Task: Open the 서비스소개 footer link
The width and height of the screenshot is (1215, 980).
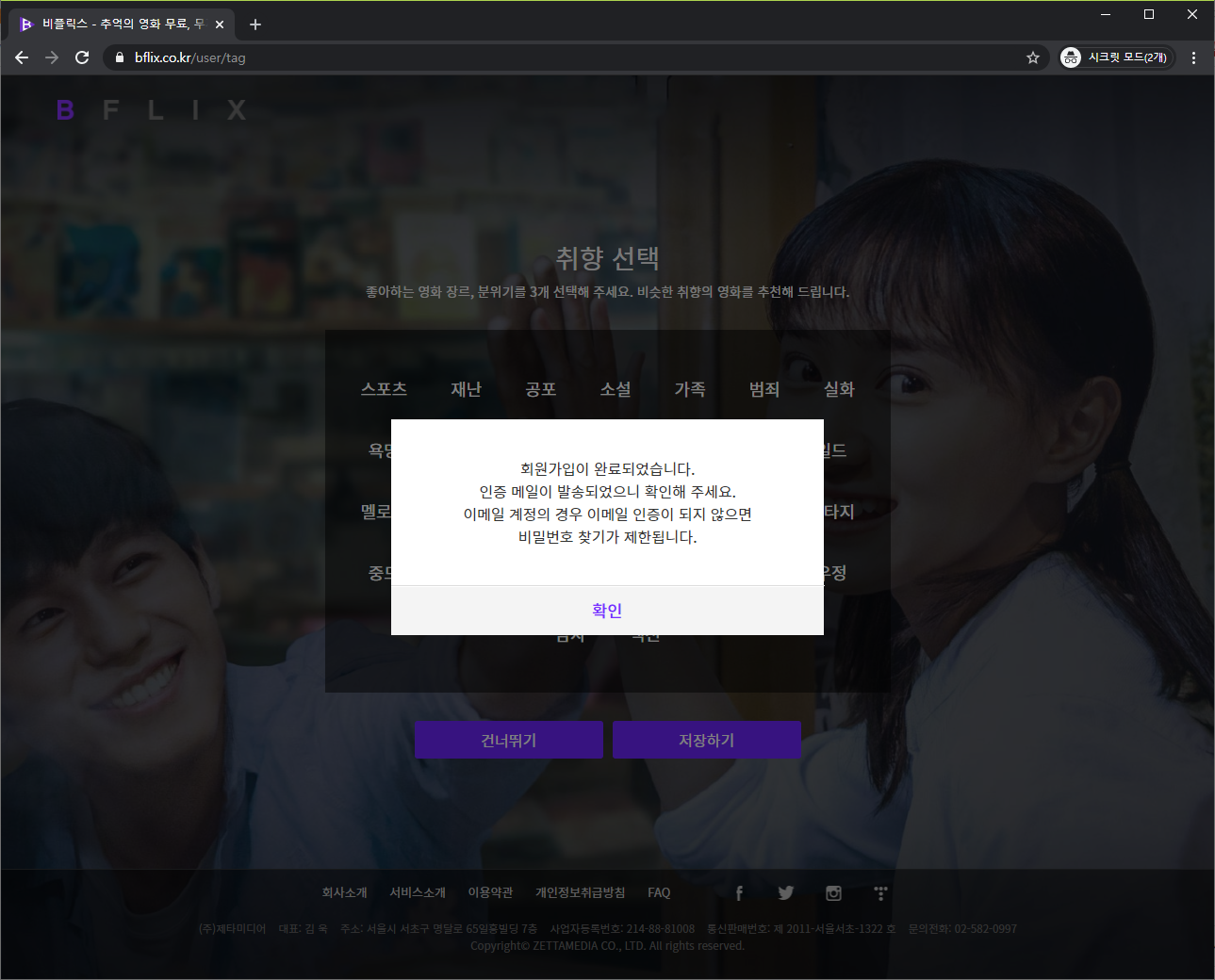Action: (418, 892)
